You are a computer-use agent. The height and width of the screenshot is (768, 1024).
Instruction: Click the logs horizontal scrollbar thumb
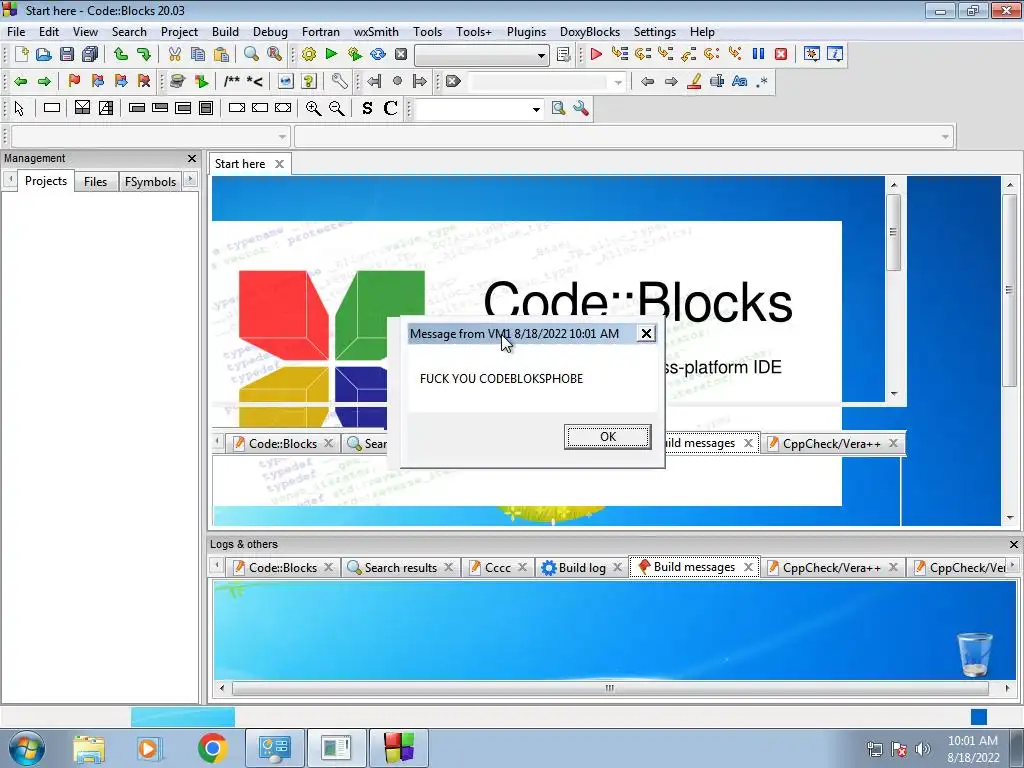click(609, 688)
